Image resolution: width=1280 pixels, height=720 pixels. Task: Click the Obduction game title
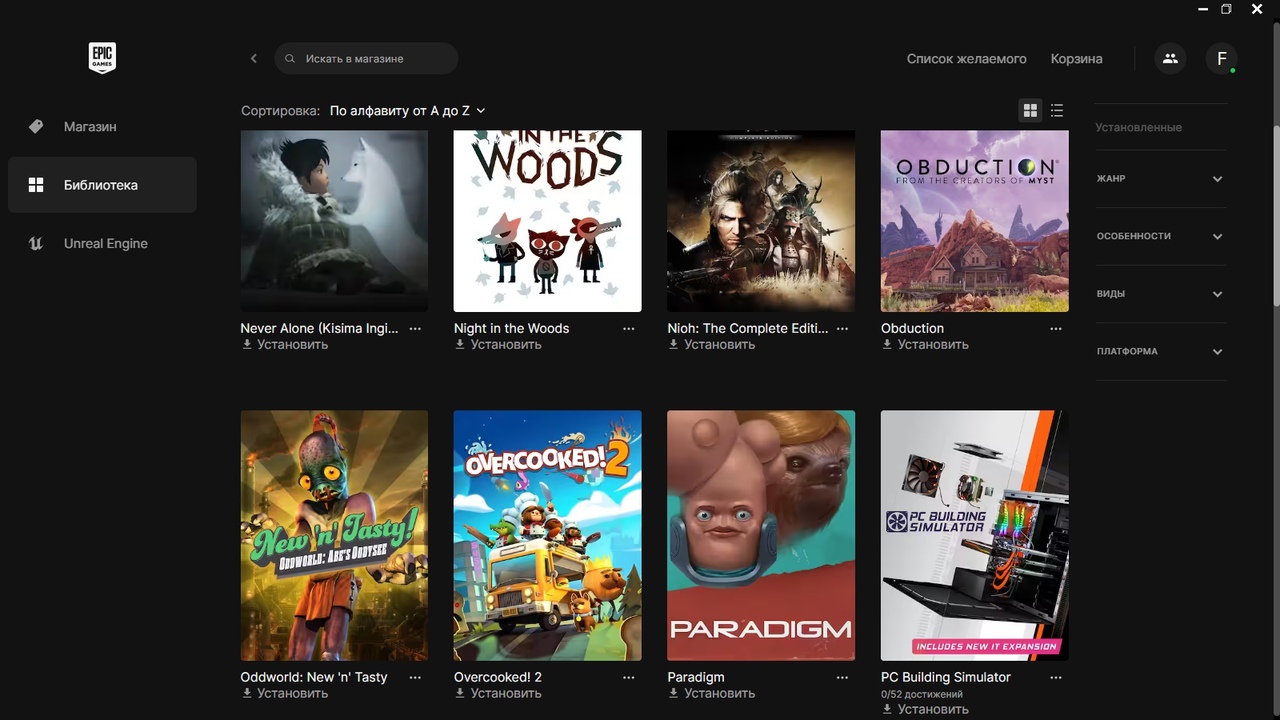tap(912, 328)
